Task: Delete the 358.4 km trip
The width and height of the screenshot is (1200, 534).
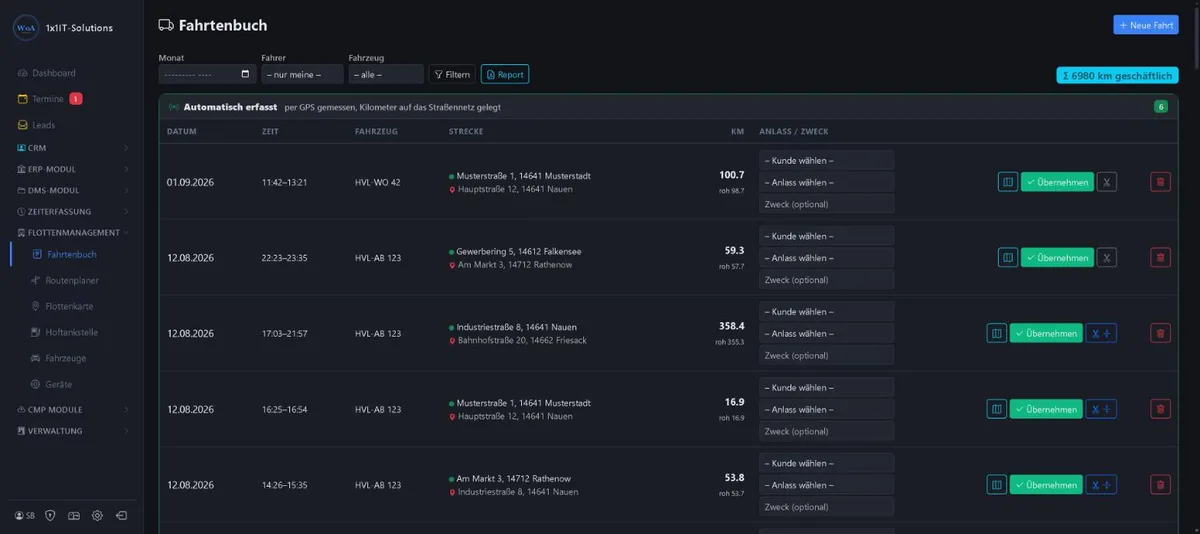Action: [x=1160, y=333]
